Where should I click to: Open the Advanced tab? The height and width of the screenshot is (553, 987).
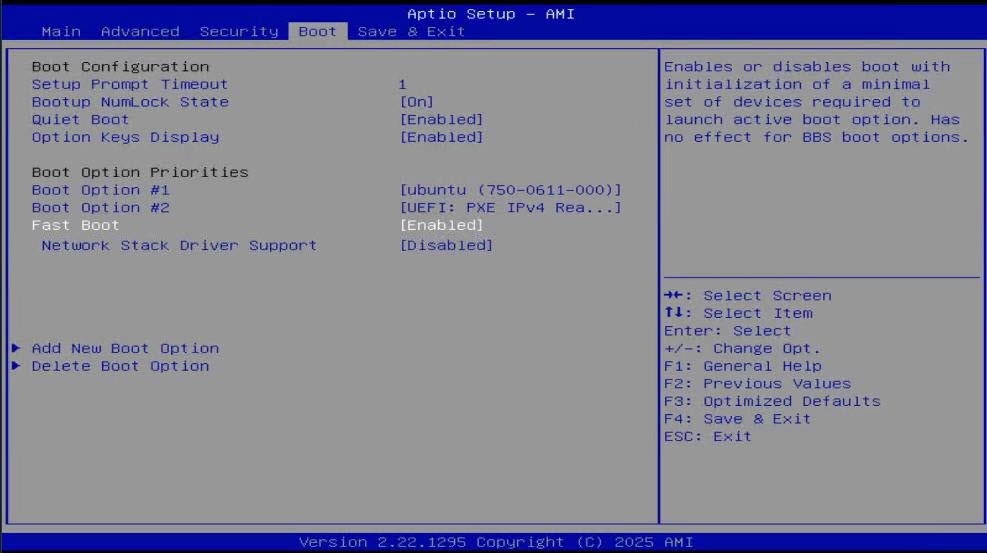click(x=140, y=31)
